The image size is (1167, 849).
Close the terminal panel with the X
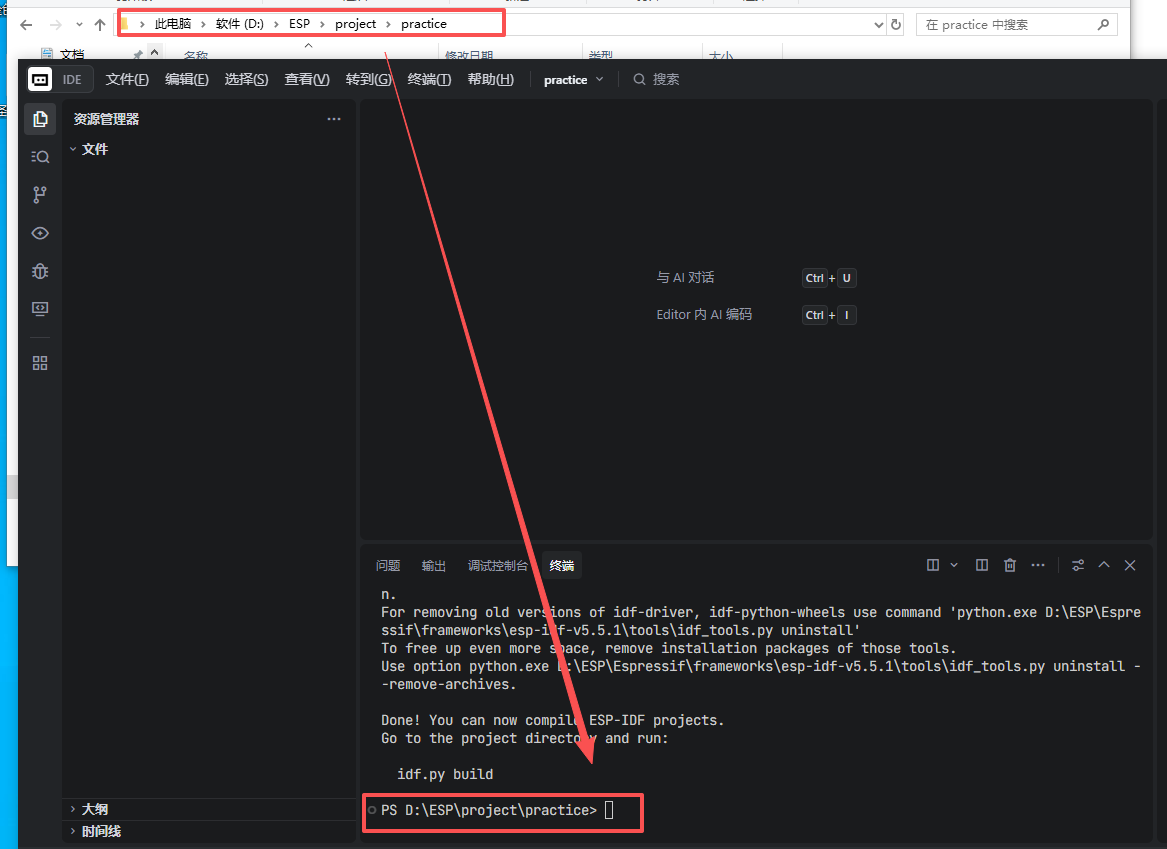1130,566
